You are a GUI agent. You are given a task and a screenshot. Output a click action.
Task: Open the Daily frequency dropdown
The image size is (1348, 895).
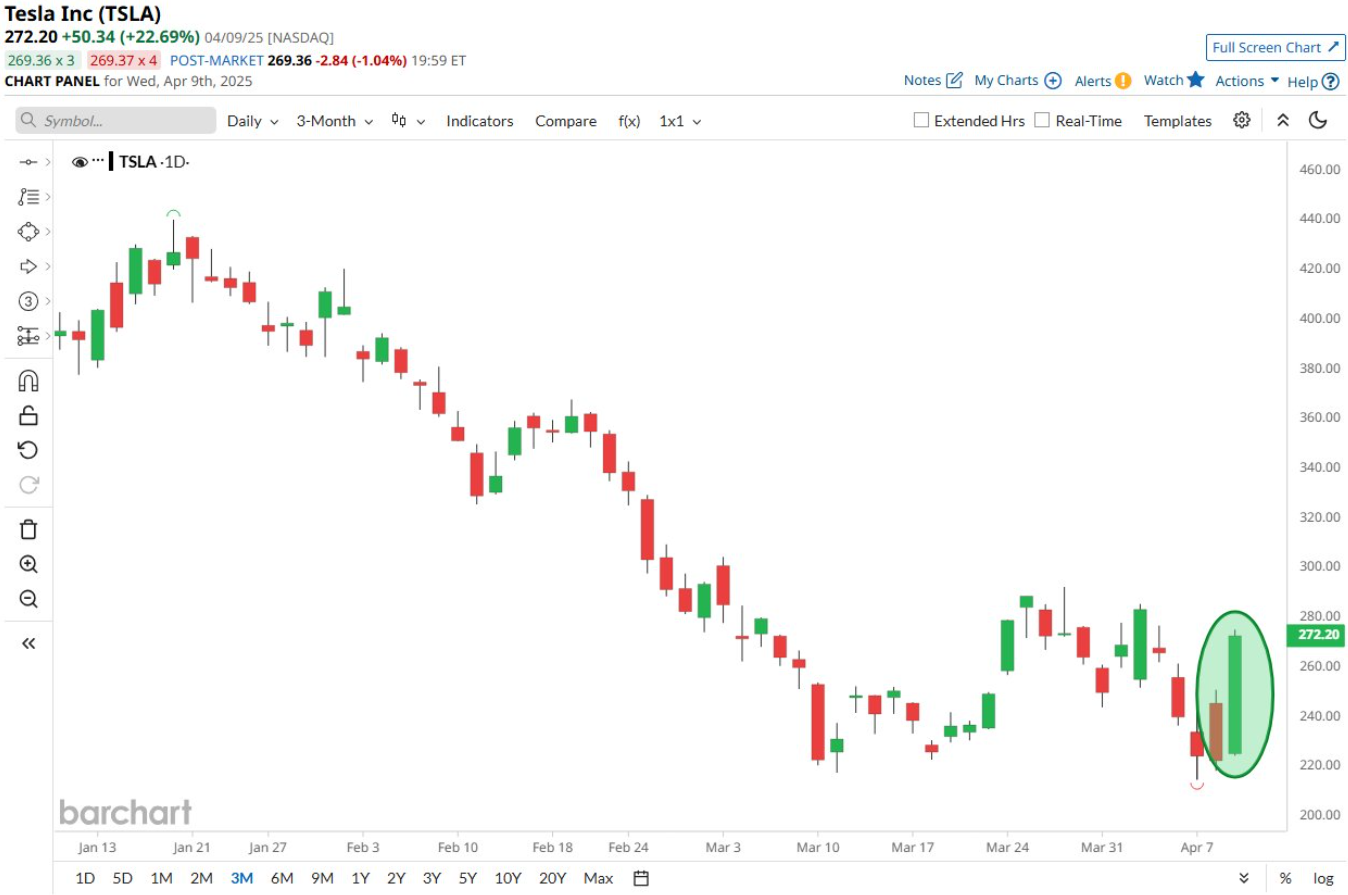[252, 121]
